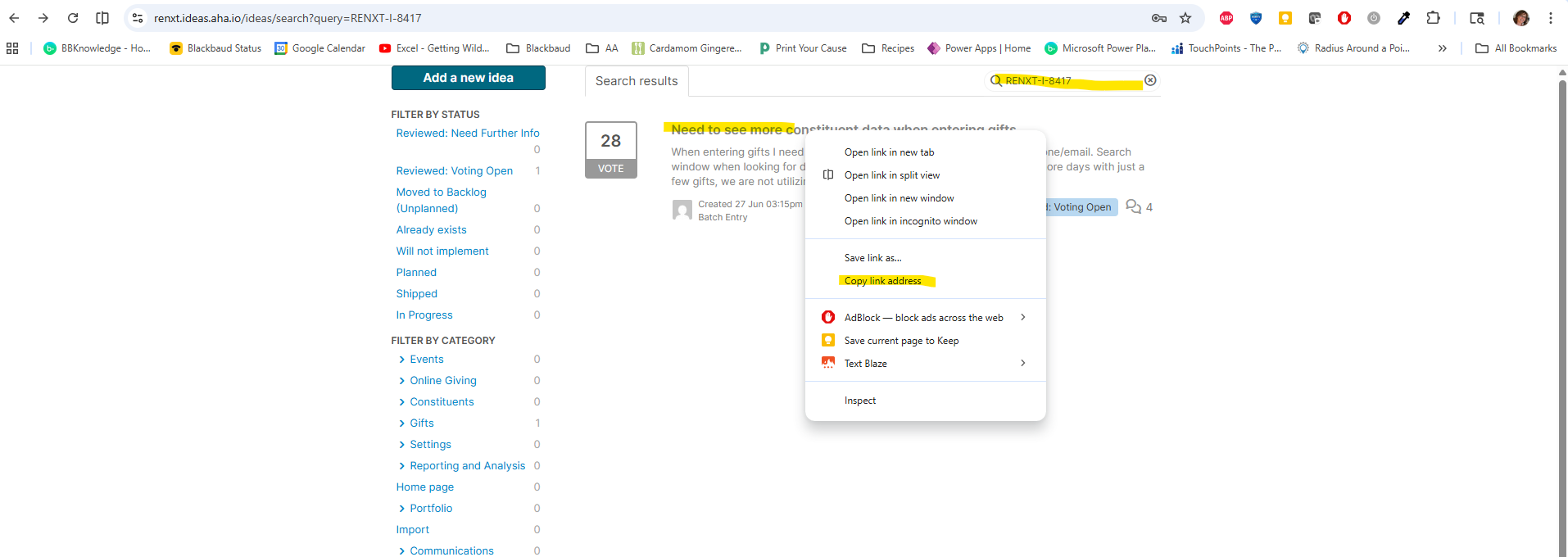This screenshot has width=1568, height=557.
Task: Bookmark this page with the star icon
Action: click(x=1185, y=18)
